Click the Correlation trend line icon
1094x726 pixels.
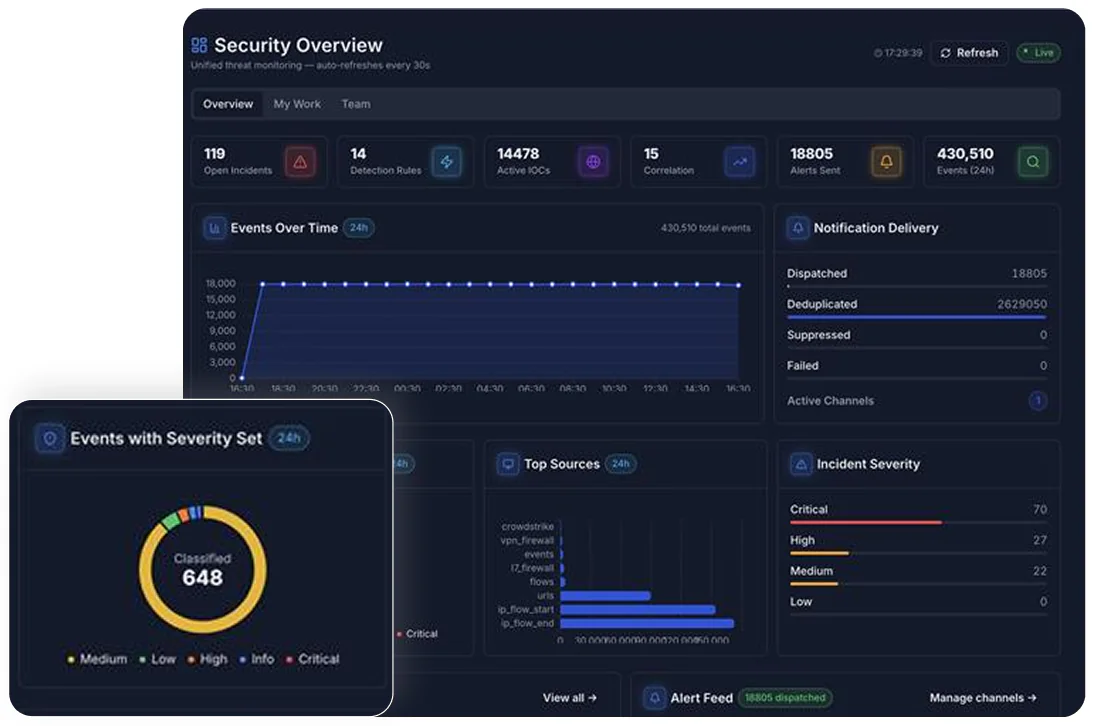coord(740,162)
